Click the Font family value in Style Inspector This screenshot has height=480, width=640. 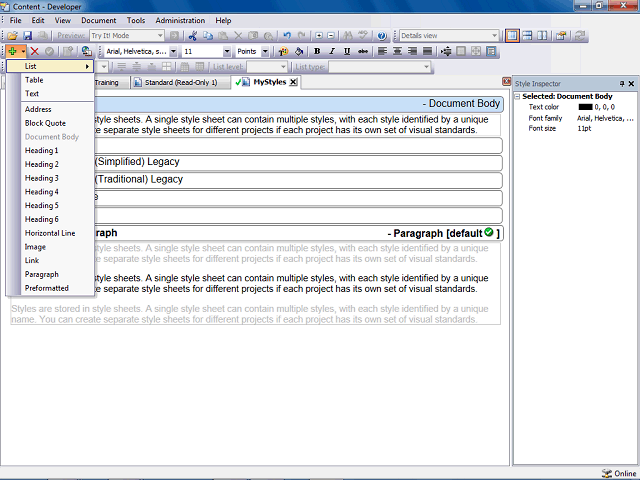click(x=605, y=118)
